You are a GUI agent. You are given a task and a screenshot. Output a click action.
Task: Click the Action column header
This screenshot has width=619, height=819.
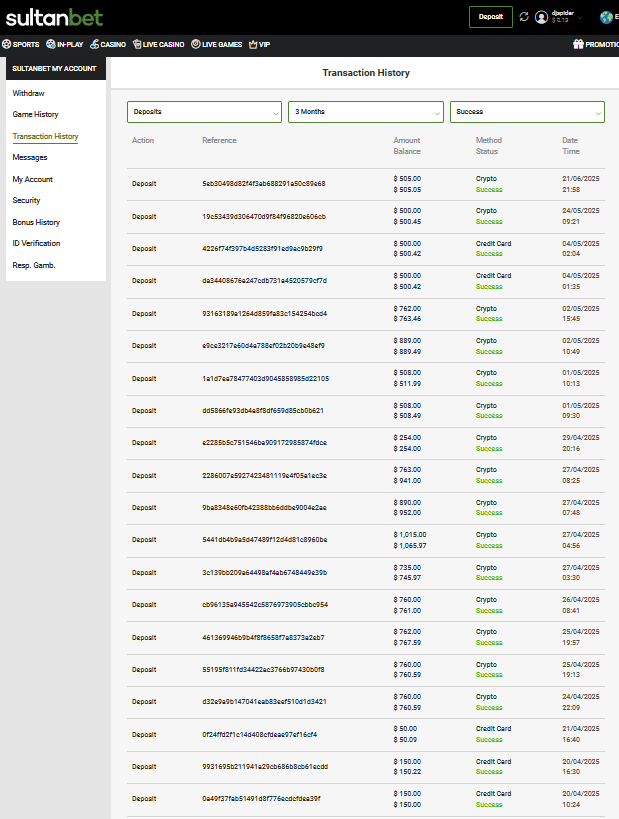143,140
